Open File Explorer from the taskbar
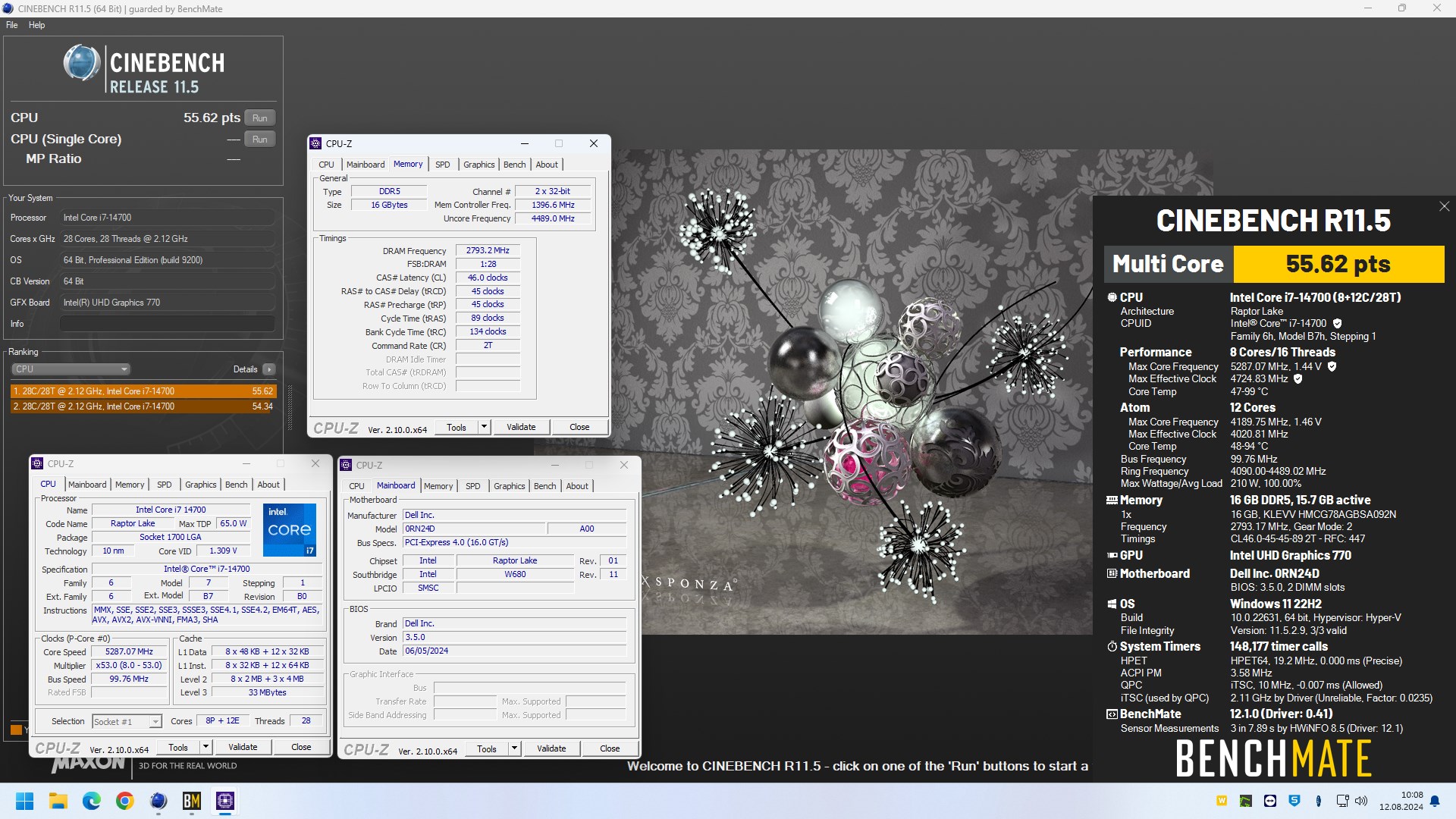Image resolution: width=1456 pixels, height=819 pixels. click(58, 801)
